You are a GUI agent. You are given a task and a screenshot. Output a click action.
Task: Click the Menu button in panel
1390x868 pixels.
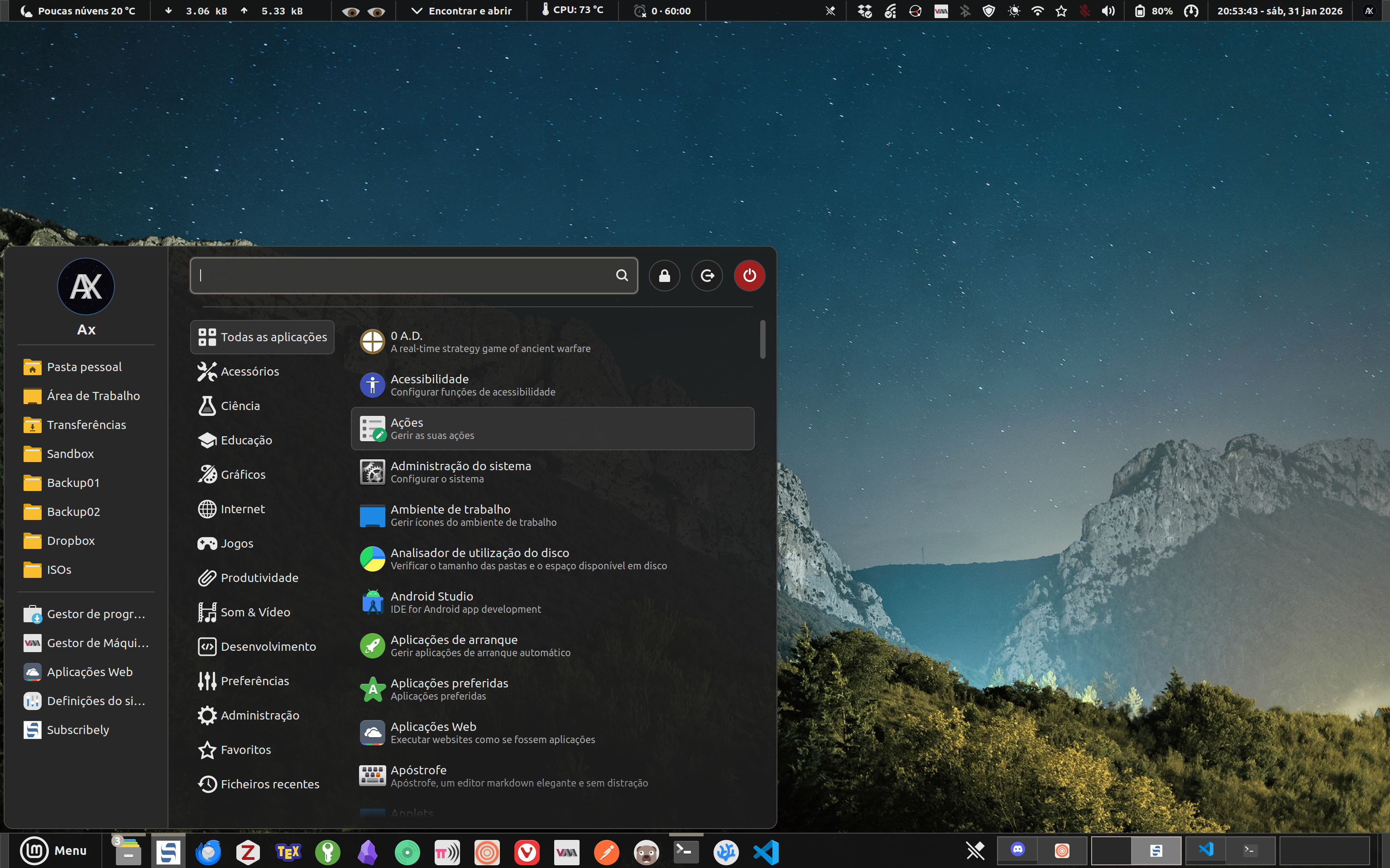coord(54,850)
